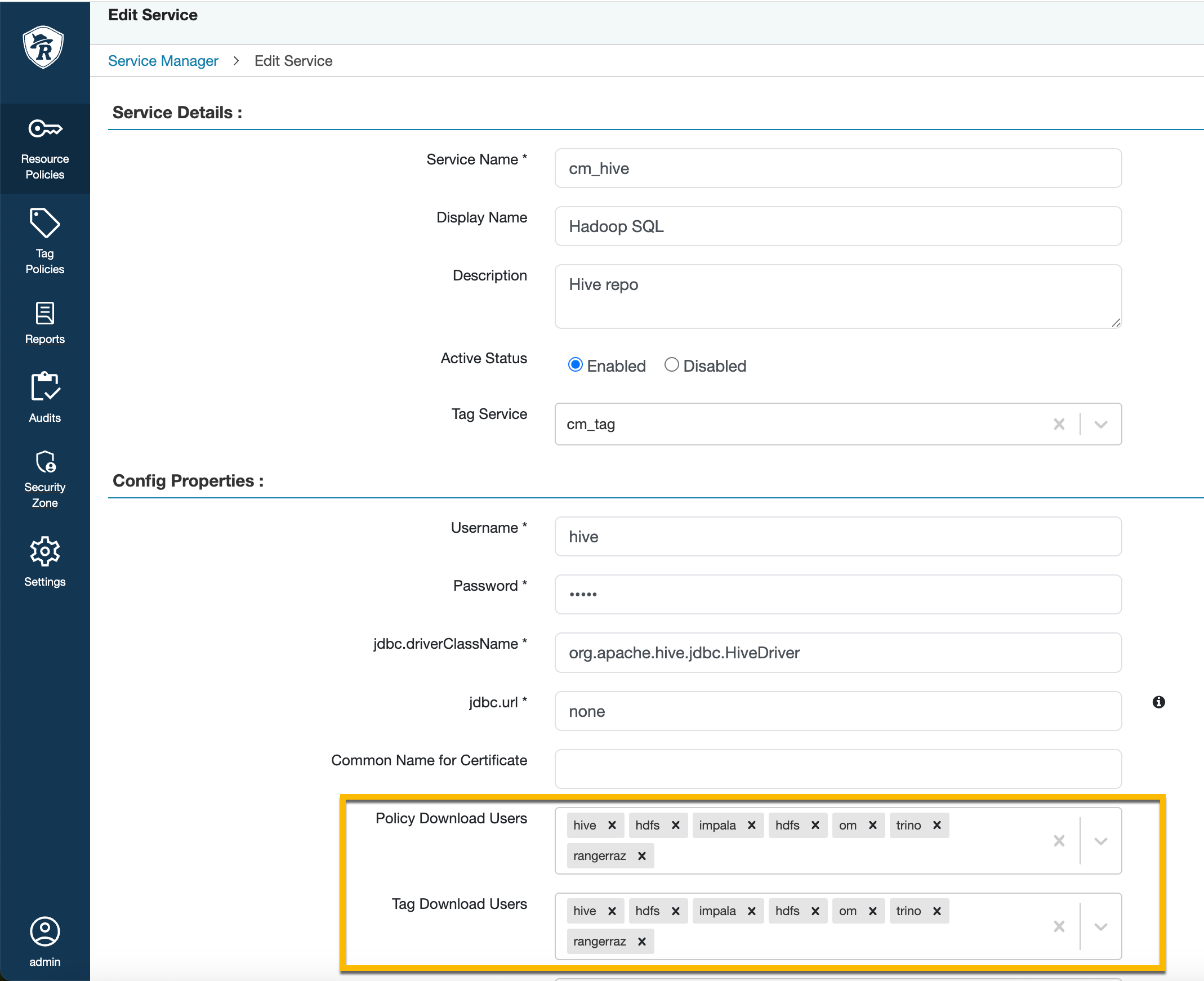Remove impala from Policy Download Users
Viewport: 1204px width, 981px height.
click(751, 825)
